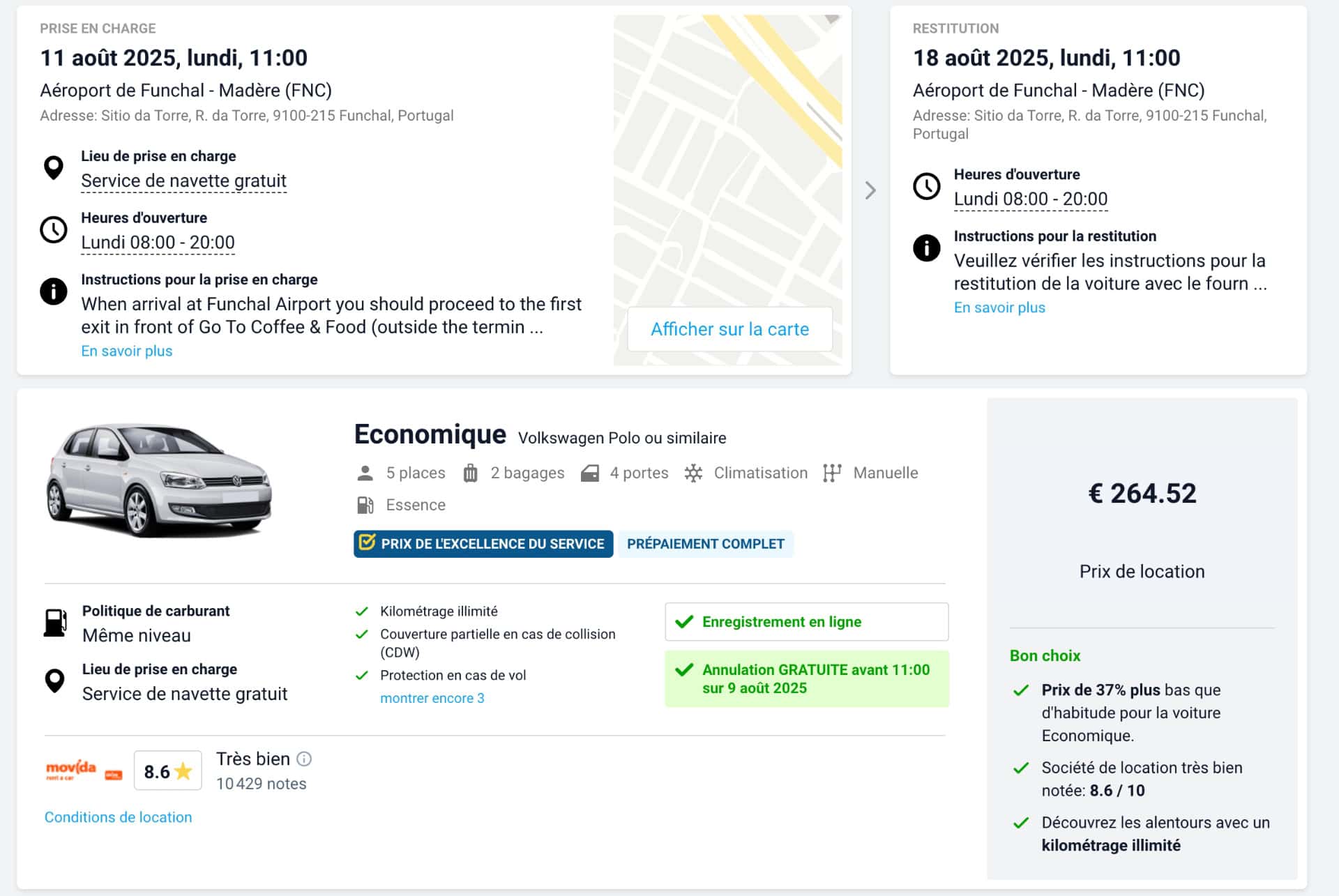Screen dimensions: 1339x896
Task: Click the pickup opening hours clock icon
Action: [x=54, y=229]
